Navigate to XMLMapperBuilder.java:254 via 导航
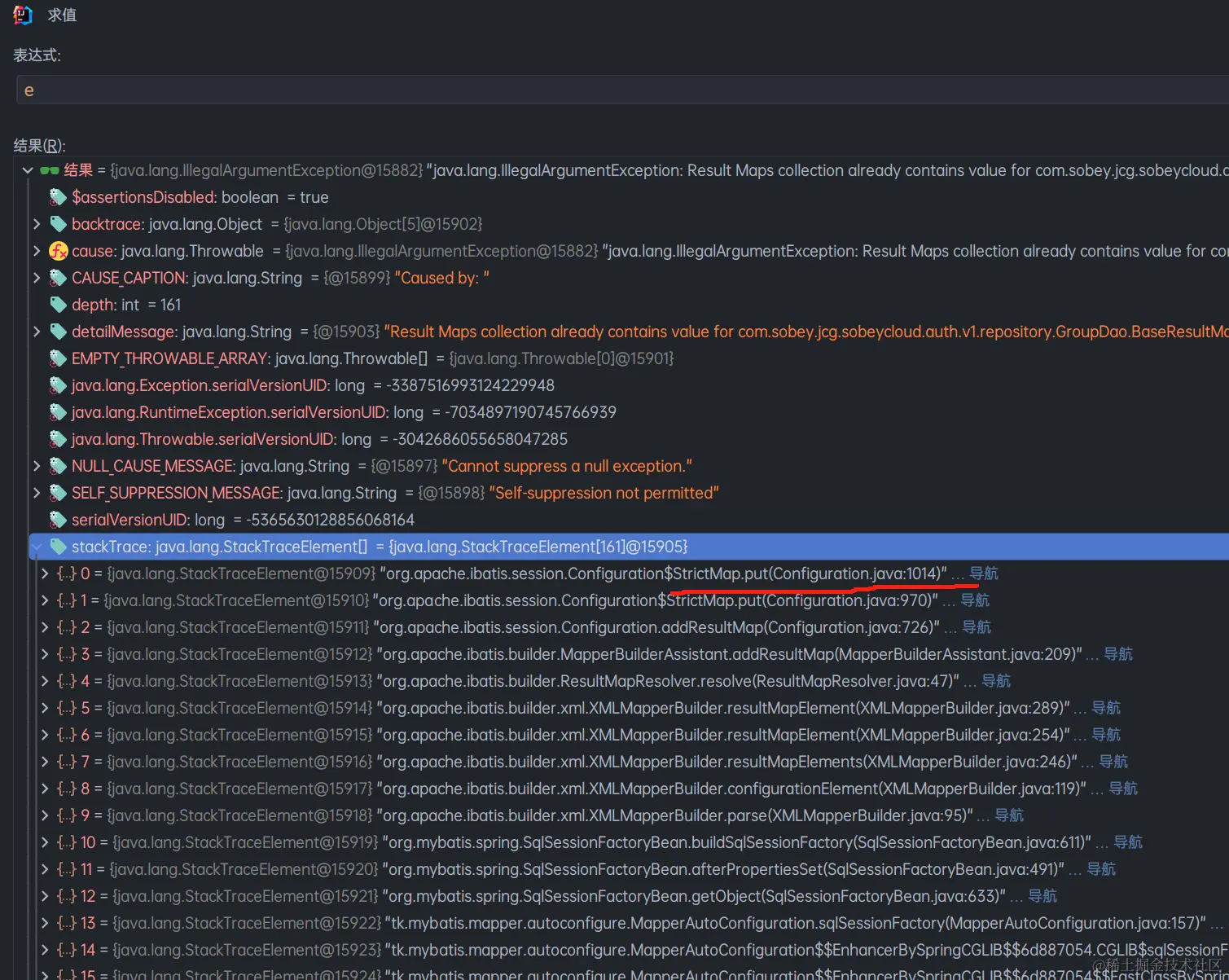Image resolution: width=1229 pixels, height=980 pixels. pyautogui.click(x=1106, y=735)
